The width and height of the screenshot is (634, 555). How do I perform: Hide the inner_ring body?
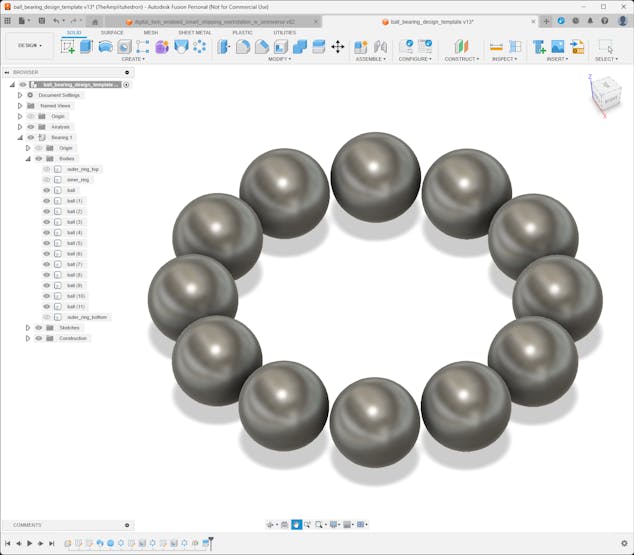(46, 179)
